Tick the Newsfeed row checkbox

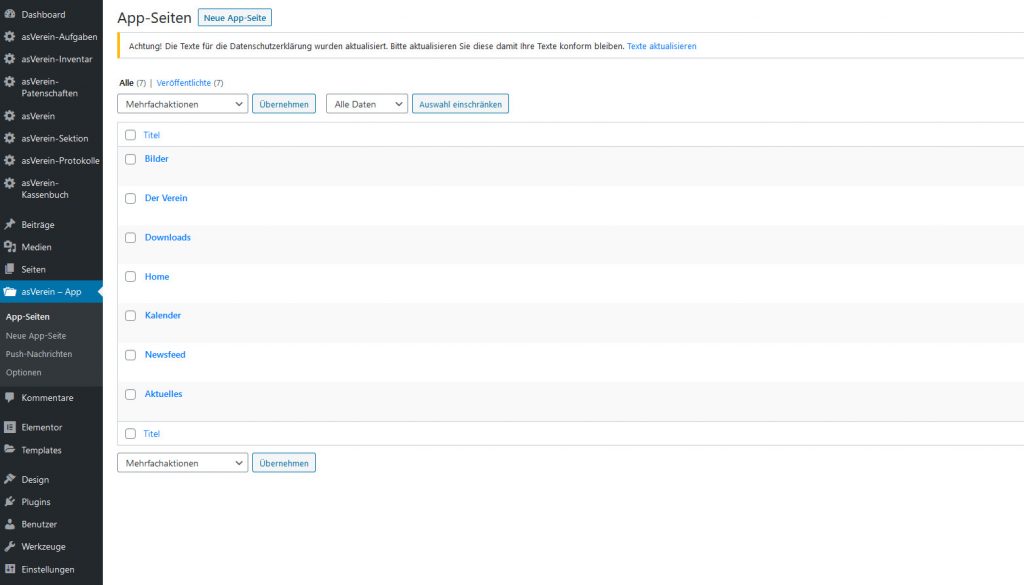[131, 355]
